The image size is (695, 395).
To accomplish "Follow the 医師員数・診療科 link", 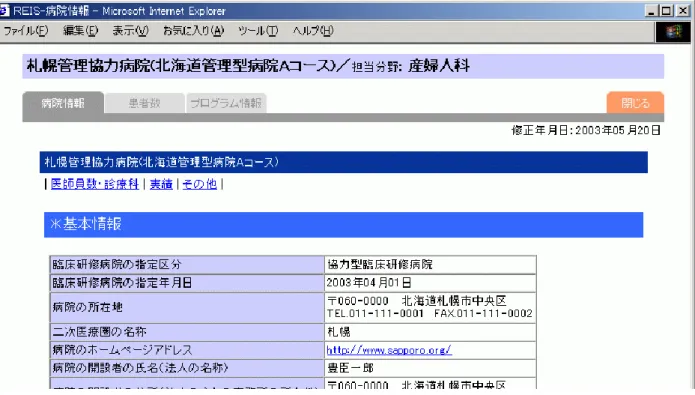I will (94, 184).
